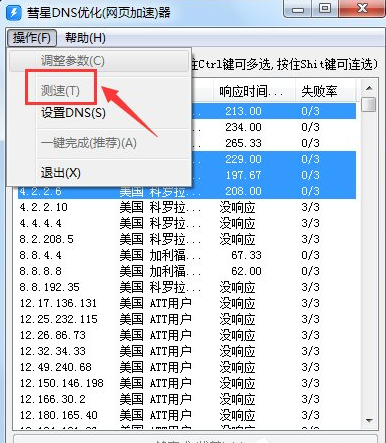Click the vertical scrollbar thumb
The image size is (386, 443).
[x=369, y=105]
